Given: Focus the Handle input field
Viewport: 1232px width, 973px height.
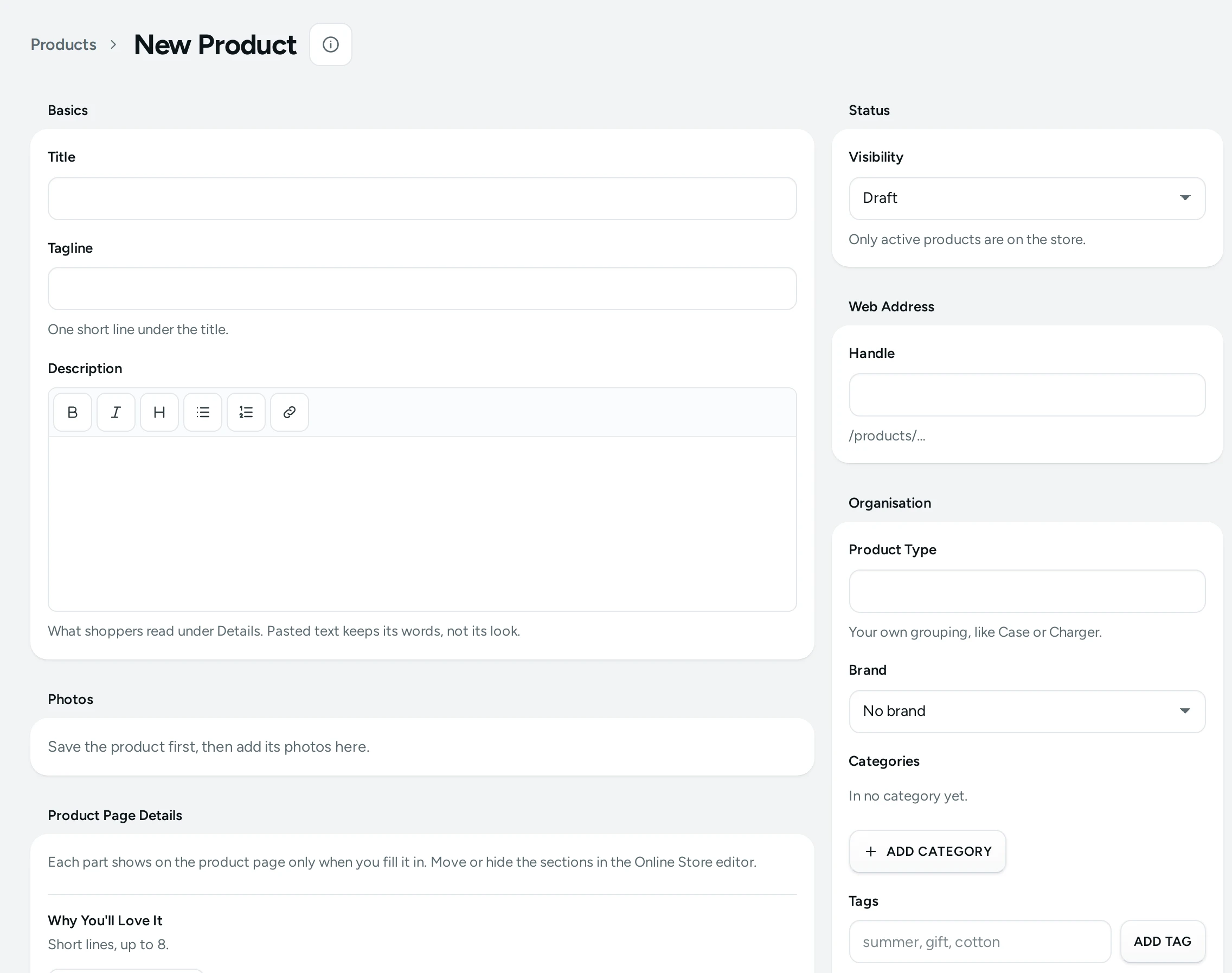Looking at the screenshot, I should point(1027,395).
